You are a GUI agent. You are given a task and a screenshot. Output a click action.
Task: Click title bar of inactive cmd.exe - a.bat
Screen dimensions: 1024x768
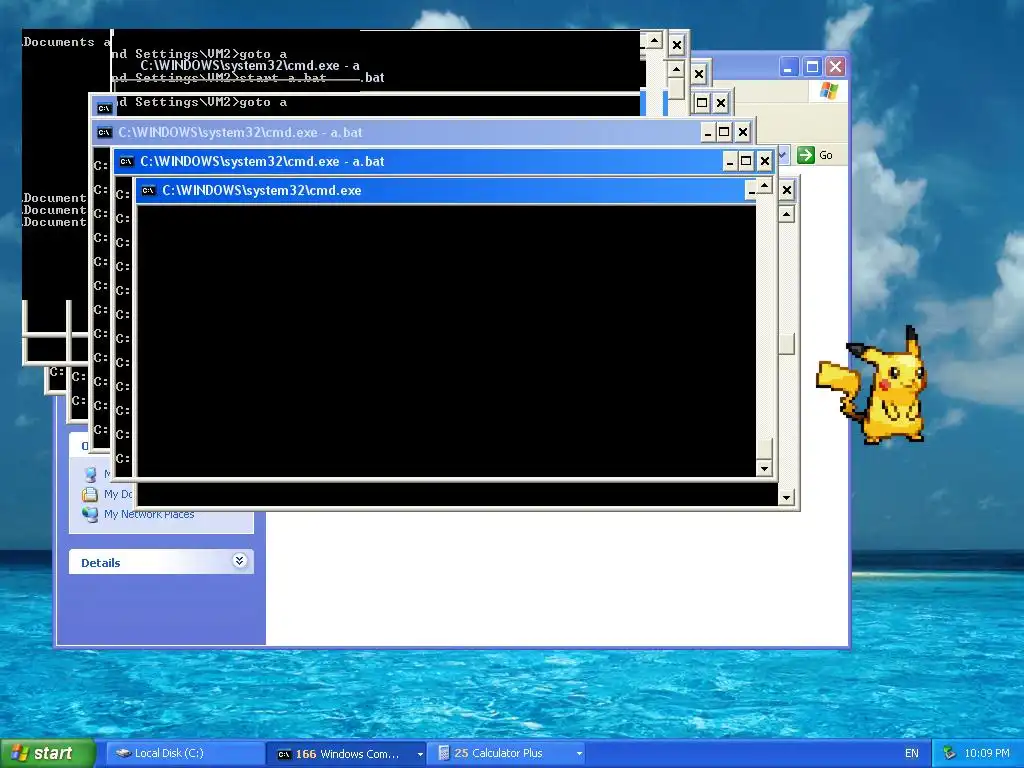point(422,133)
